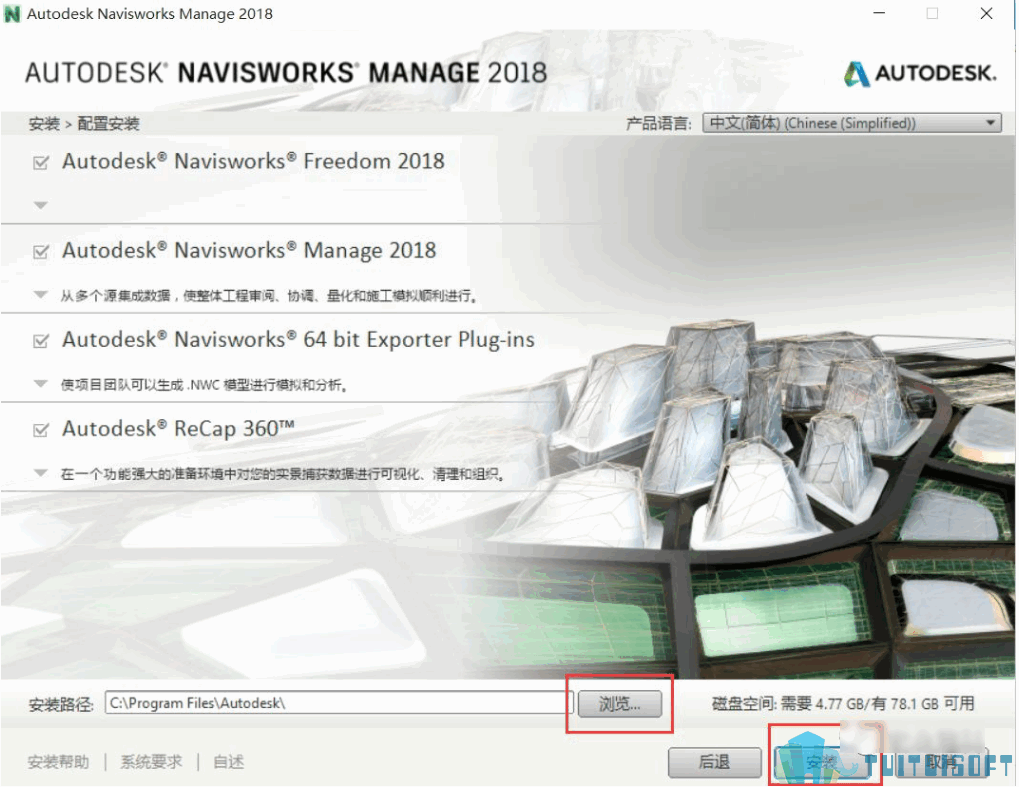Click the Navisworks Manage description text
This screenshot has width=1019, height=787.
(x=269, y=296)
